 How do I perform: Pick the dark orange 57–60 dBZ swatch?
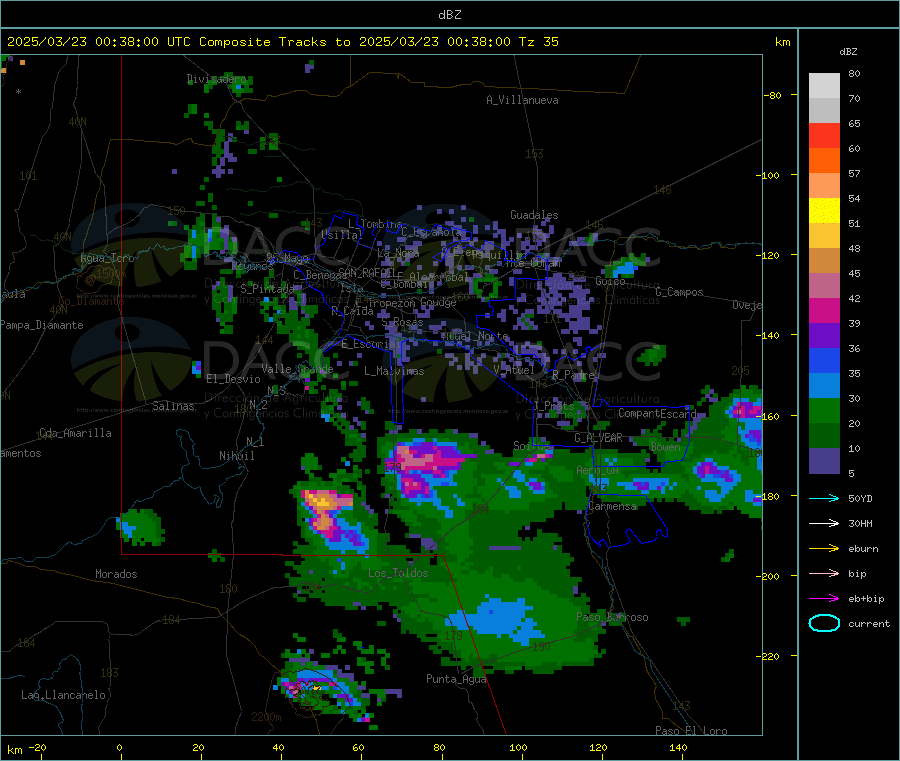coord(824,161)
